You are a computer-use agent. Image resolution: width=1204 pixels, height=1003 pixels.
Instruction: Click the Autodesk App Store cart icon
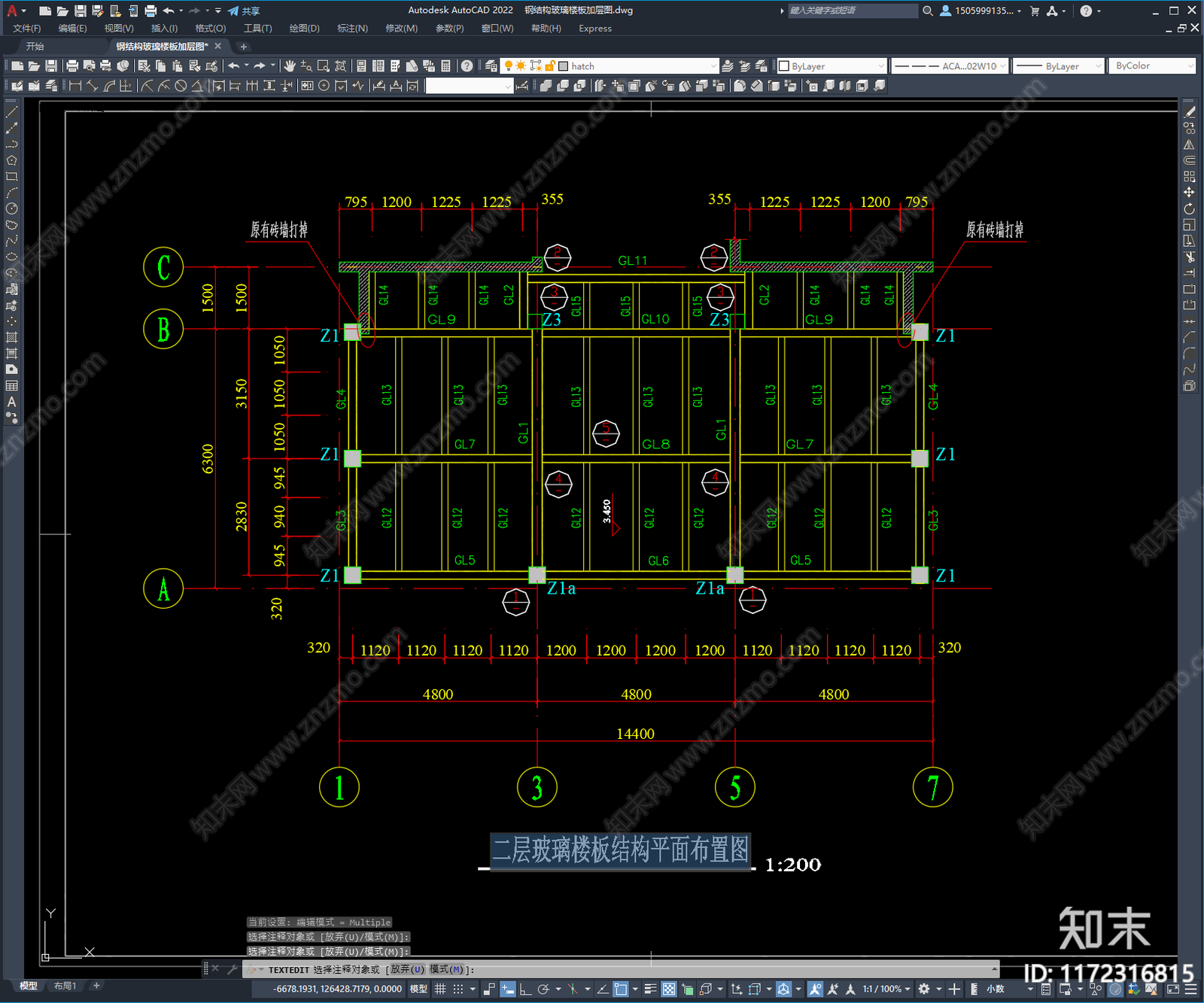tap(1035, 11)
